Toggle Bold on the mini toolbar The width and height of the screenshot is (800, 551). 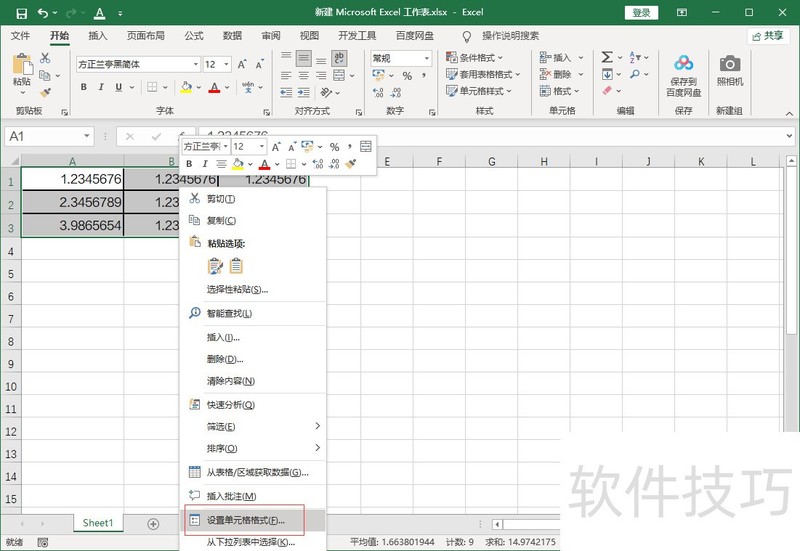189,164
